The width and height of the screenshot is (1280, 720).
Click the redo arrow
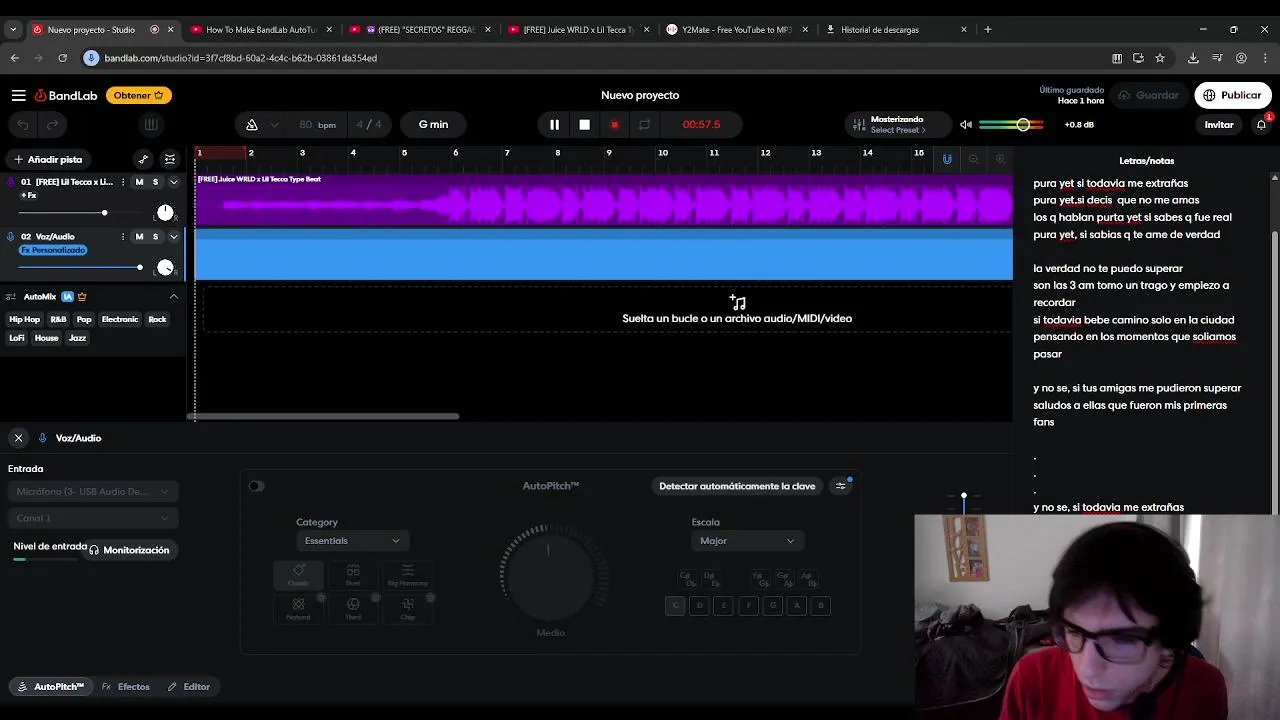[x=52, y=125]
